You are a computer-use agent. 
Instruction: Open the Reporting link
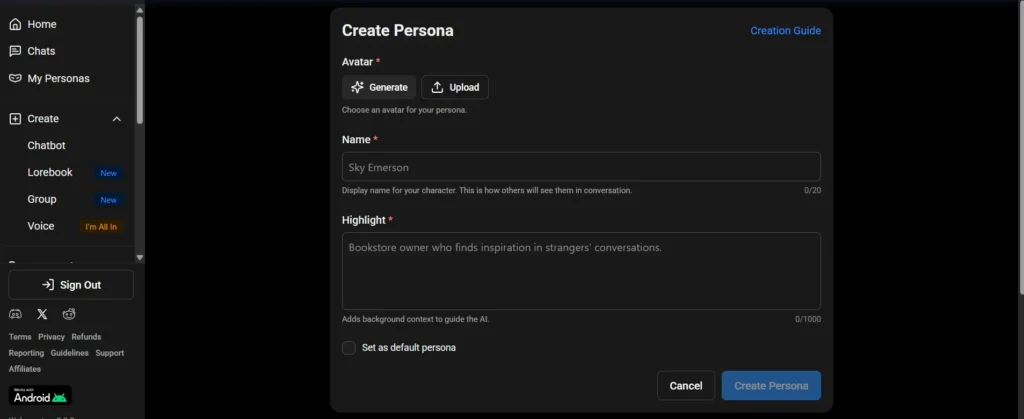[x=26, y=353]
